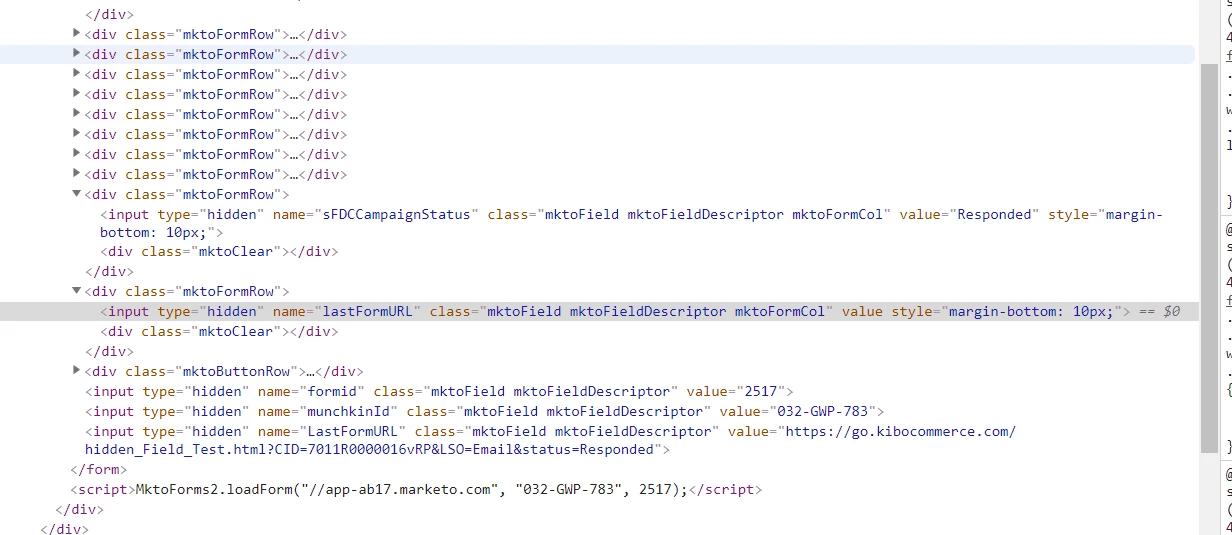The image size is (1232, 535).
Task: Collapse the mktoFormRow div containing the selected lastFormURL input
Action: point(77,291)
